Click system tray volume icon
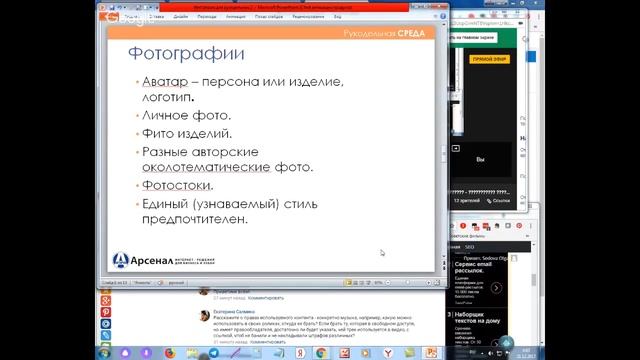The image size is (640, 360). [490, 353]
